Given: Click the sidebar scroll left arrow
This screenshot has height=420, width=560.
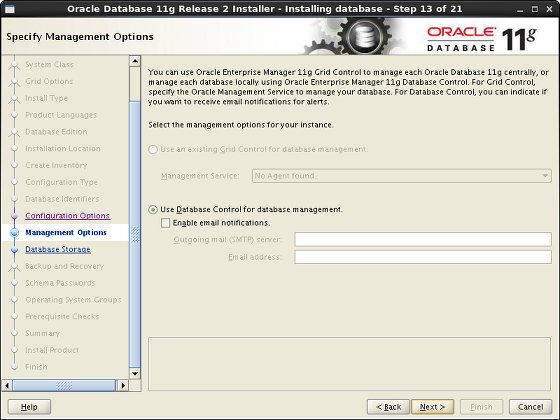Looking at the screenshot, I should 7,385.
